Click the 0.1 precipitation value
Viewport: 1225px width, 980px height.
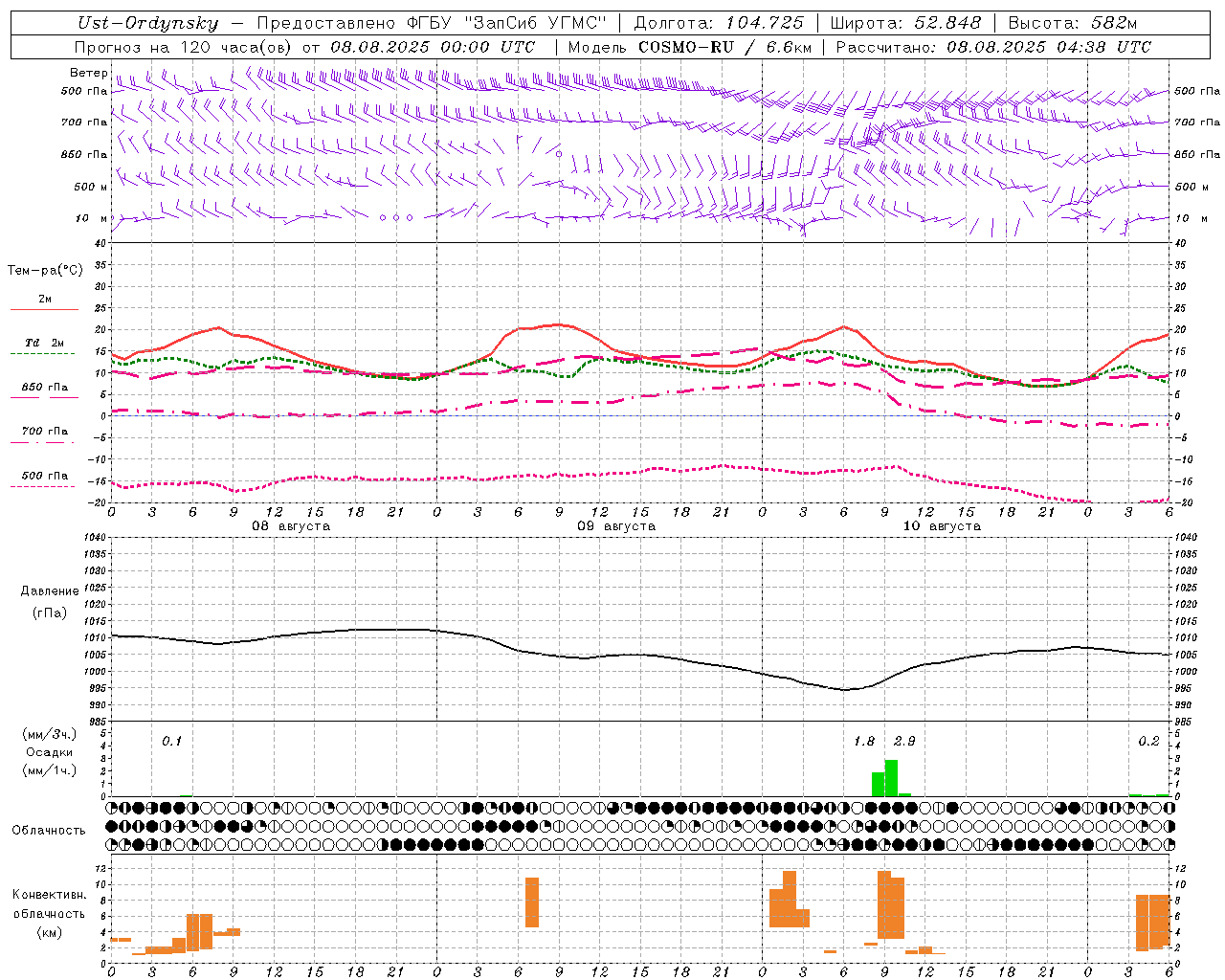171,741
